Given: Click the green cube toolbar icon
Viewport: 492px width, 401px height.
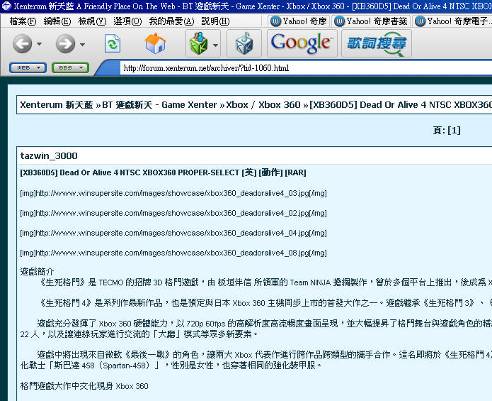Looking at the screenshot, I should coord(198,43).
